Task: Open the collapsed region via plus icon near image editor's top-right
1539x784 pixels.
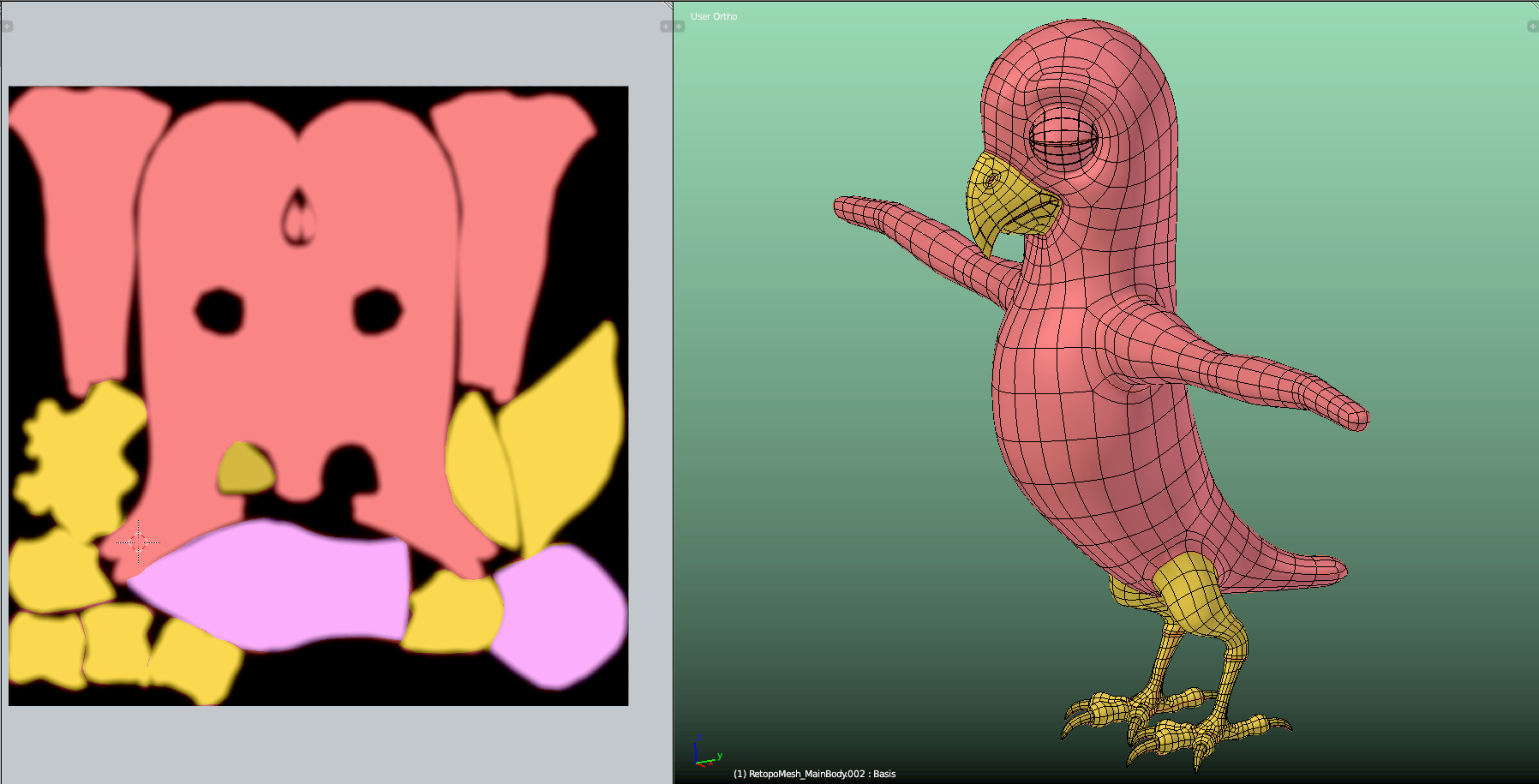Action: (666, 27)
